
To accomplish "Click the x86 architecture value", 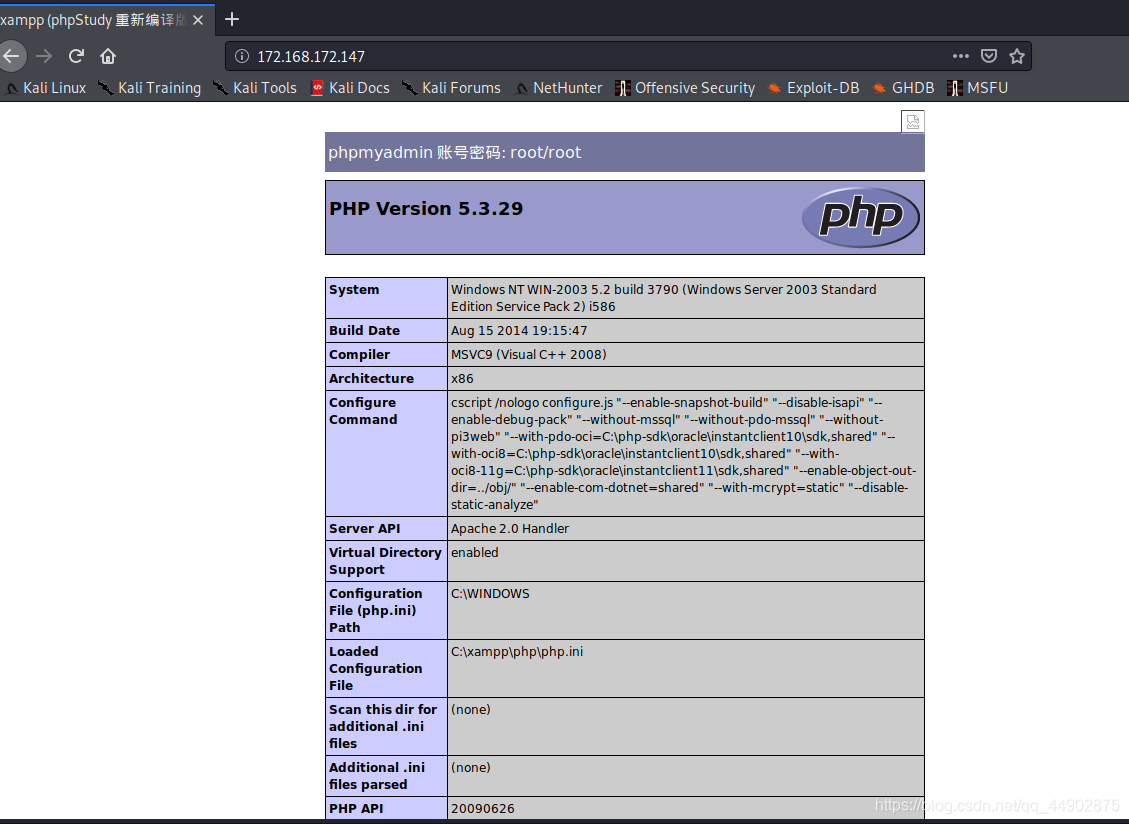I will pos(462,378).
